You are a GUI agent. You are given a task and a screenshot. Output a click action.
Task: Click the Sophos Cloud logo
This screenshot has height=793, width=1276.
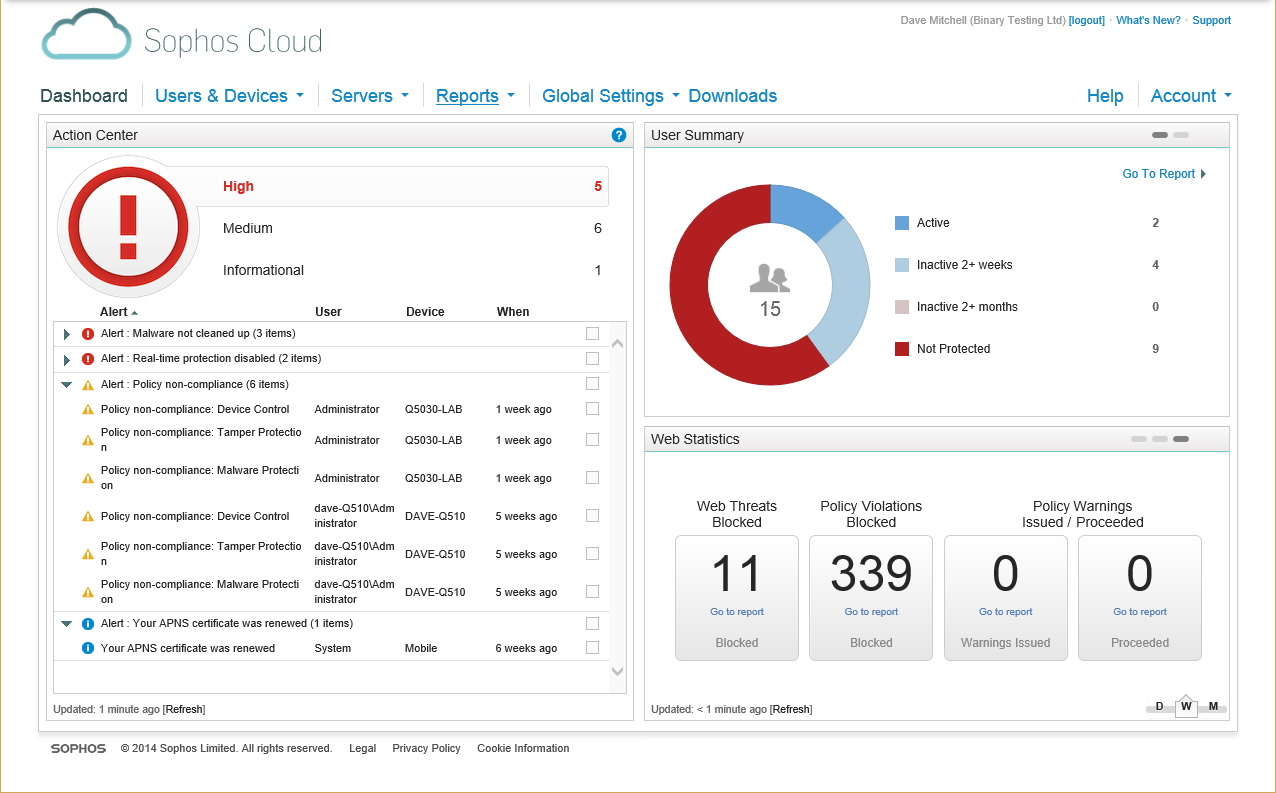(182, 38)
